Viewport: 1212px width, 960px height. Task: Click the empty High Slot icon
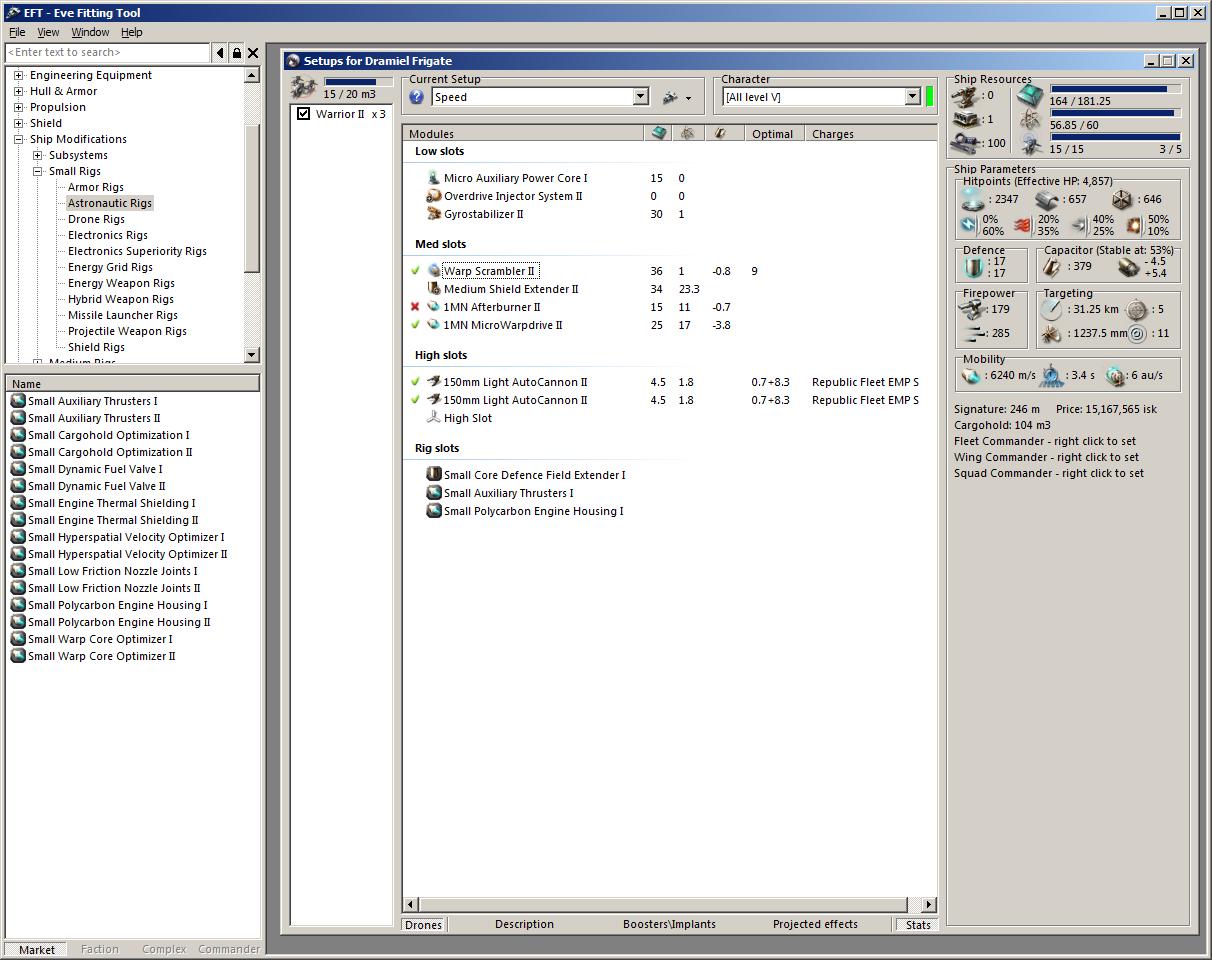point(434,418)
